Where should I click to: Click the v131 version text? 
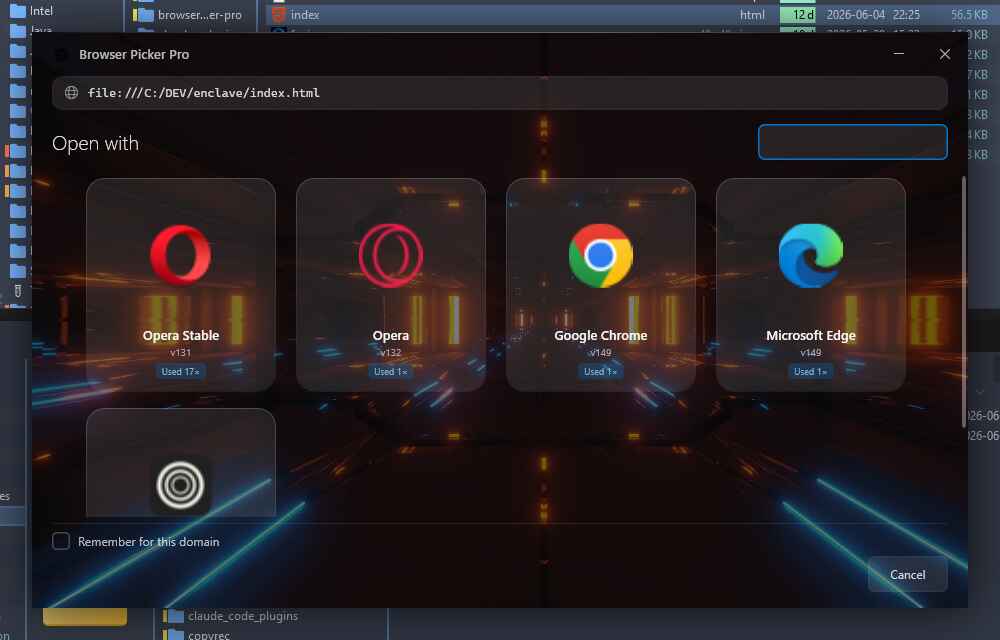(x=180, y=353)
